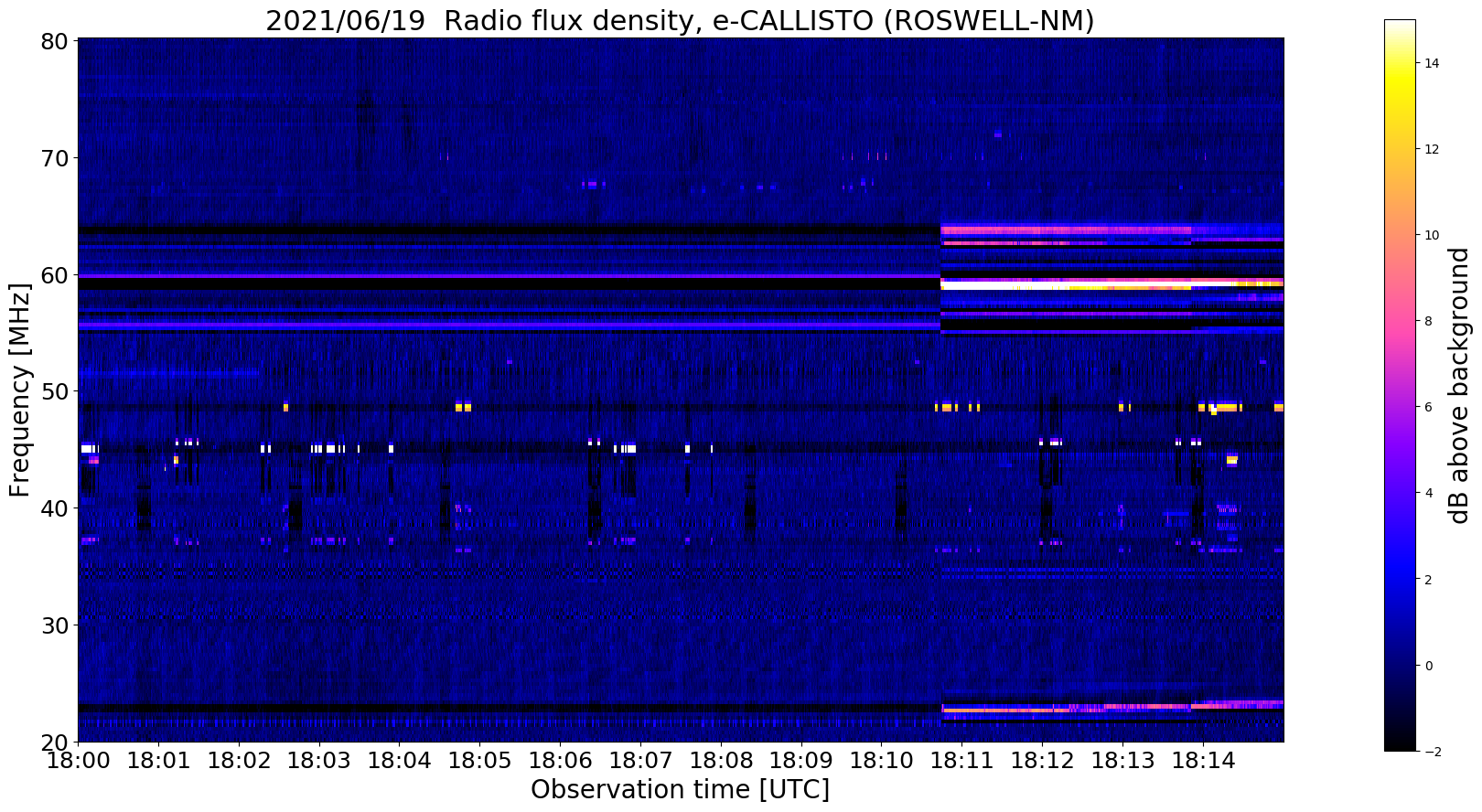Click the colorbar tick label 6
This screenshot has height=812, width=1482.
click(x=1429, y=407)
